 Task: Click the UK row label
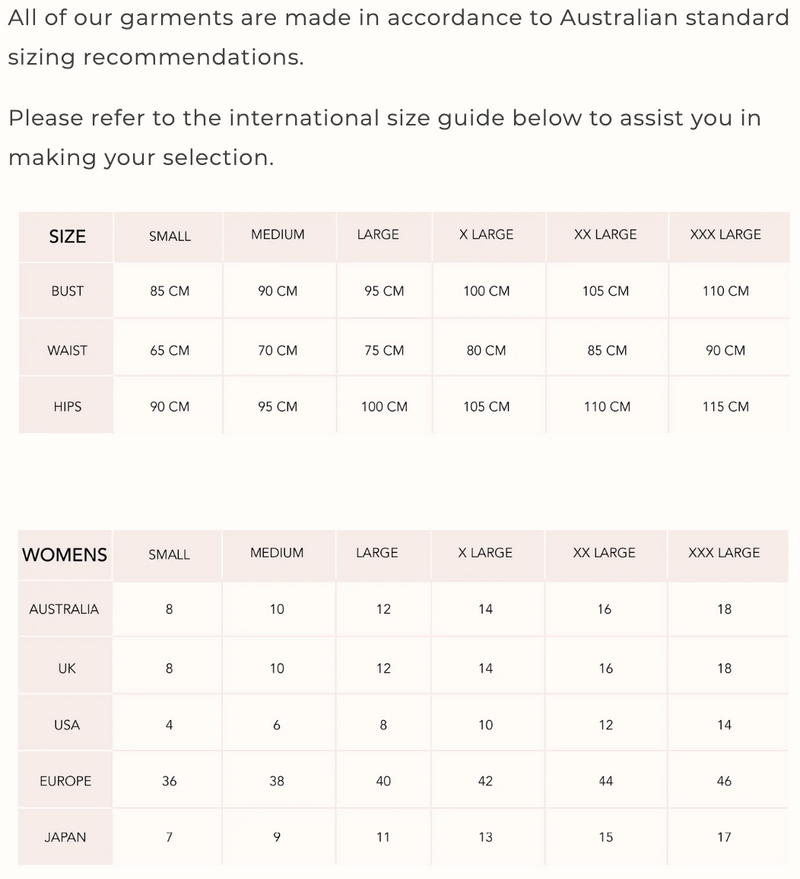click(67, 668)
